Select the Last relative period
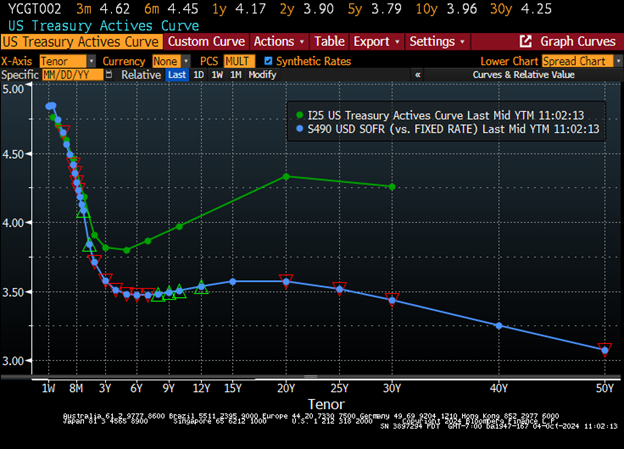624x449 pixels. 177,75
